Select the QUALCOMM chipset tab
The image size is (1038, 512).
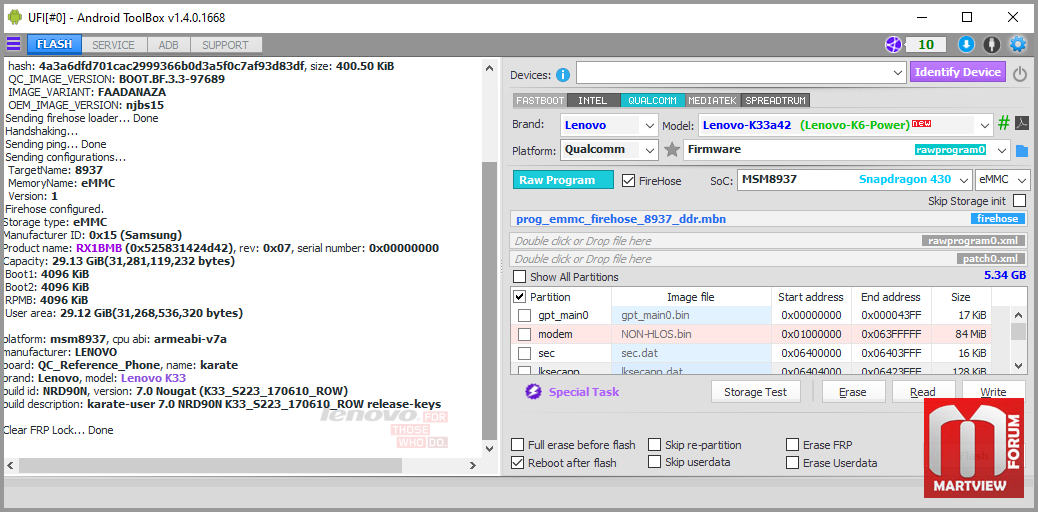pos(653,101)
